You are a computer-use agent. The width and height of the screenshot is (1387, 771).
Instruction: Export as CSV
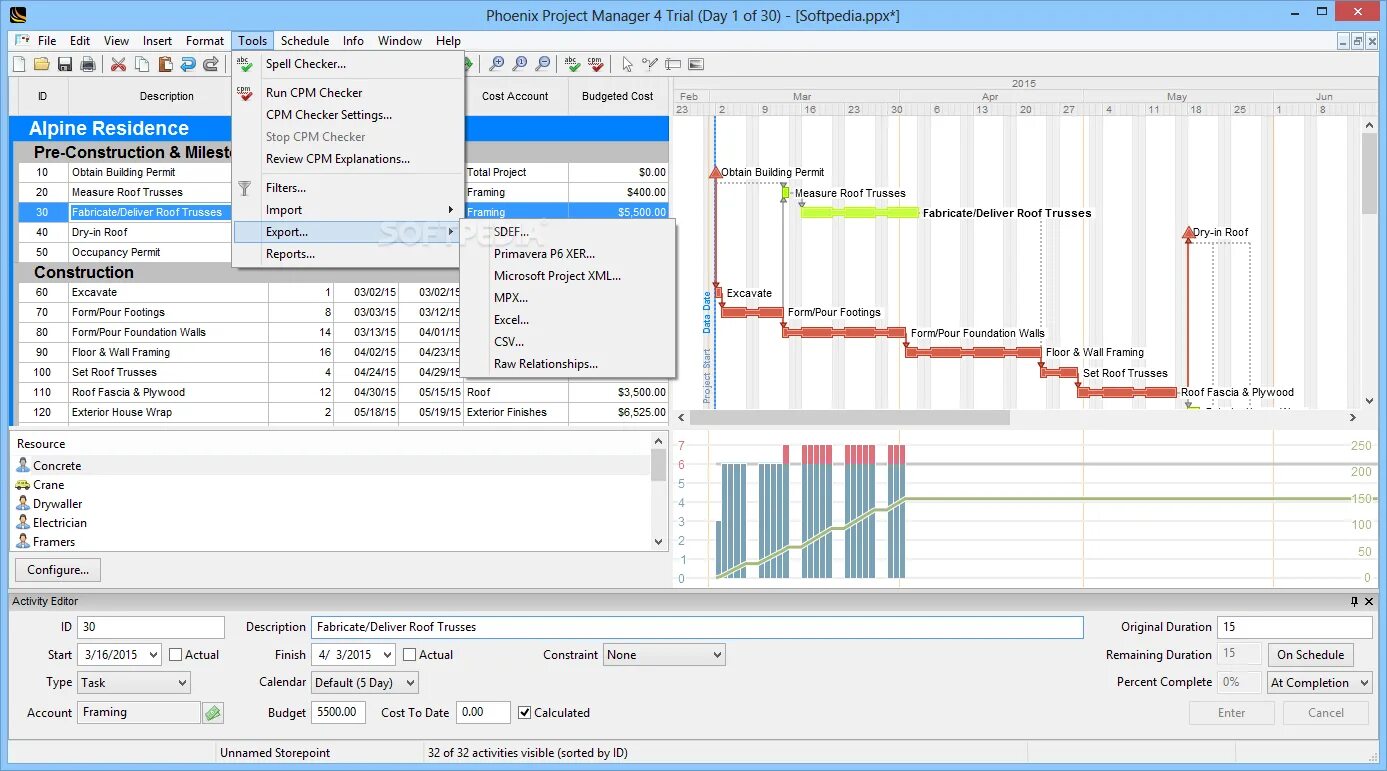[568, 342]
